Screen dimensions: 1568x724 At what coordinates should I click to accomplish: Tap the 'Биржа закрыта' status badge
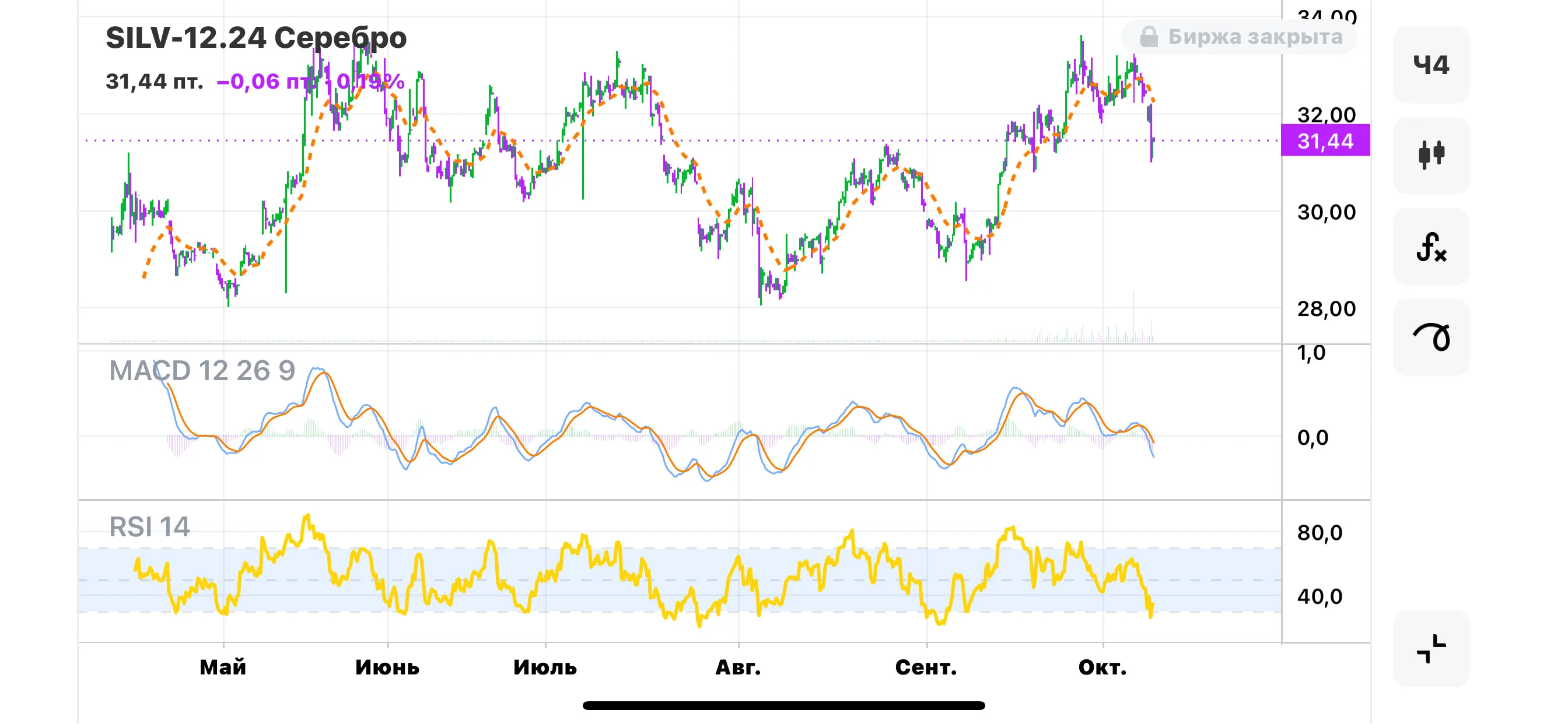click(x=1240, y=37)
